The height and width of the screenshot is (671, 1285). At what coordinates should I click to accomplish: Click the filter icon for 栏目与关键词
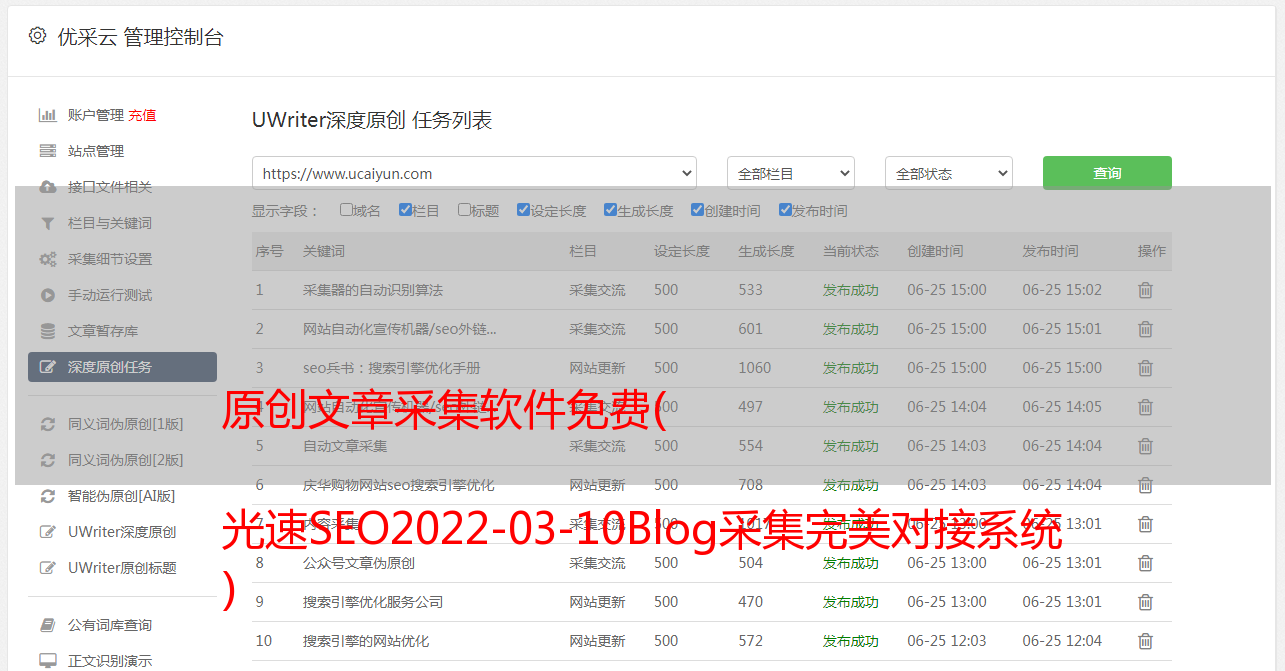click(x=47, y=223)
